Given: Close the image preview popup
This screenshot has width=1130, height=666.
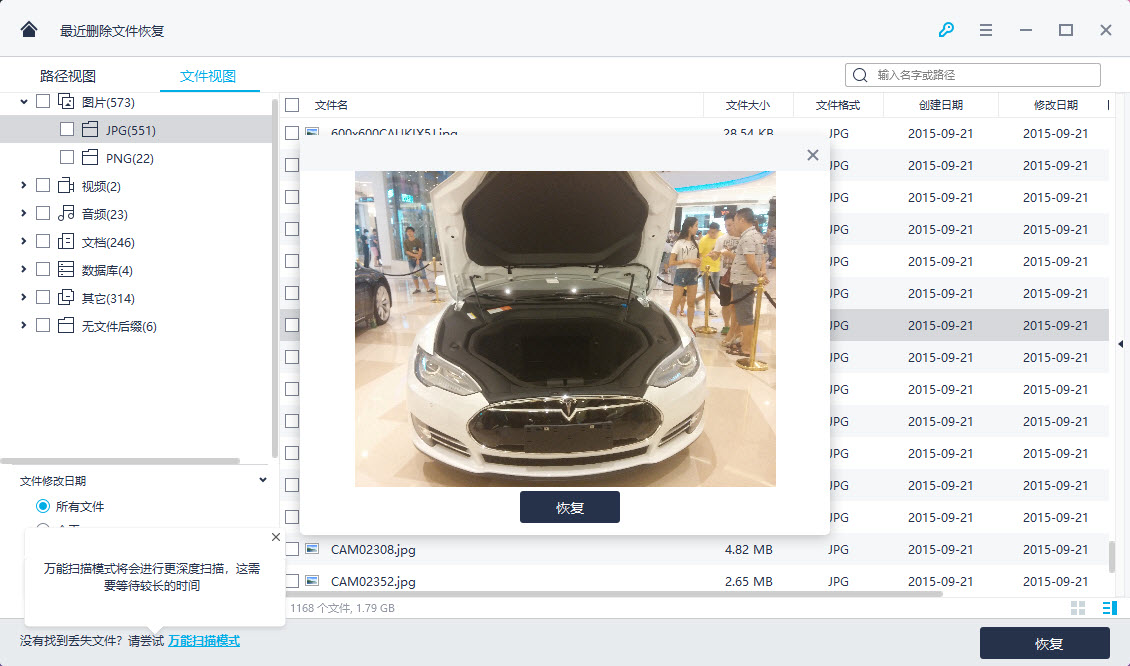Looking at the screenshot, I should click(812, 155).
